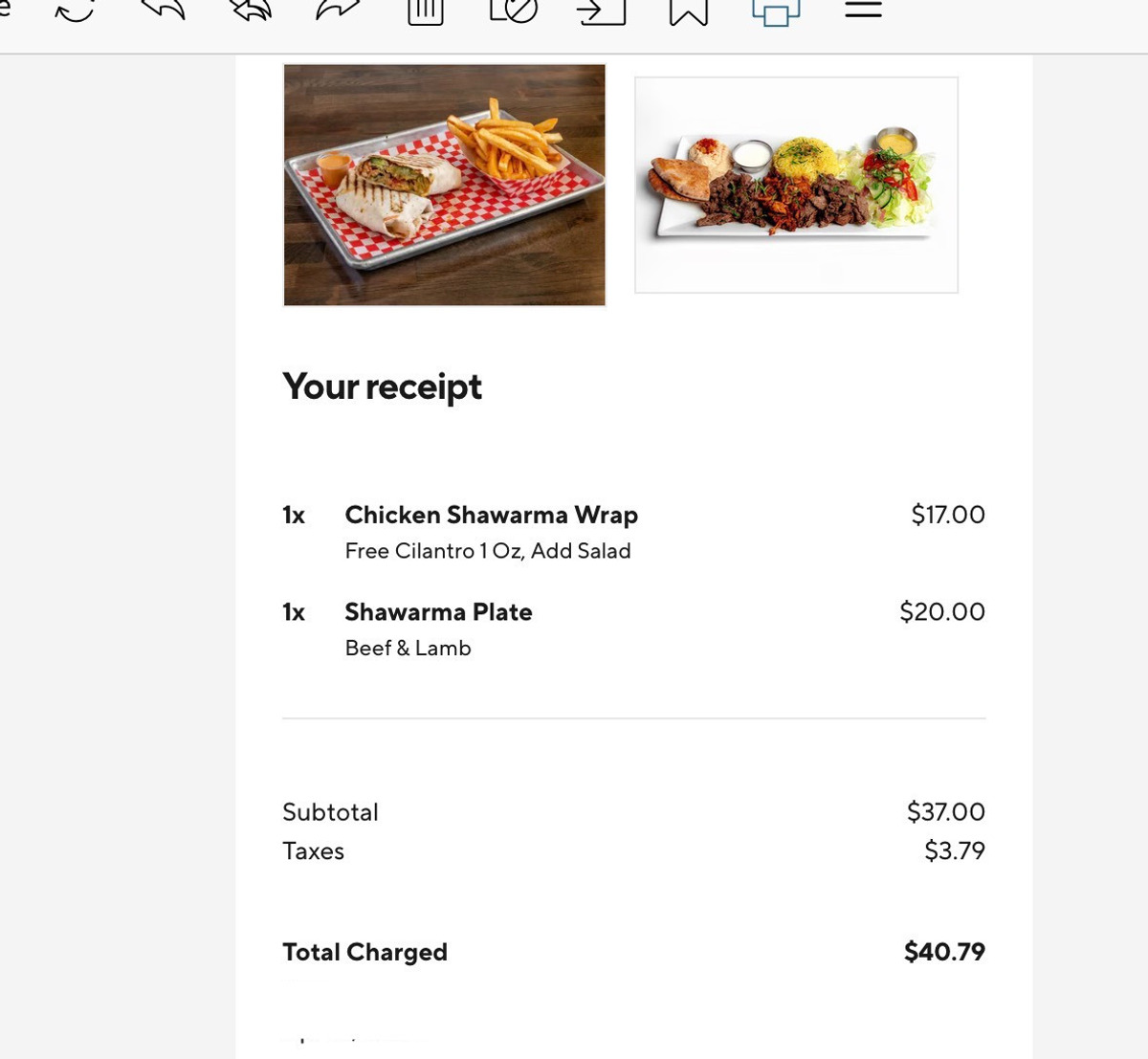This screenshot has width=1148, height=1059.
Task: Click the $3.79 taxes amount
Action: tap(954, 850)
